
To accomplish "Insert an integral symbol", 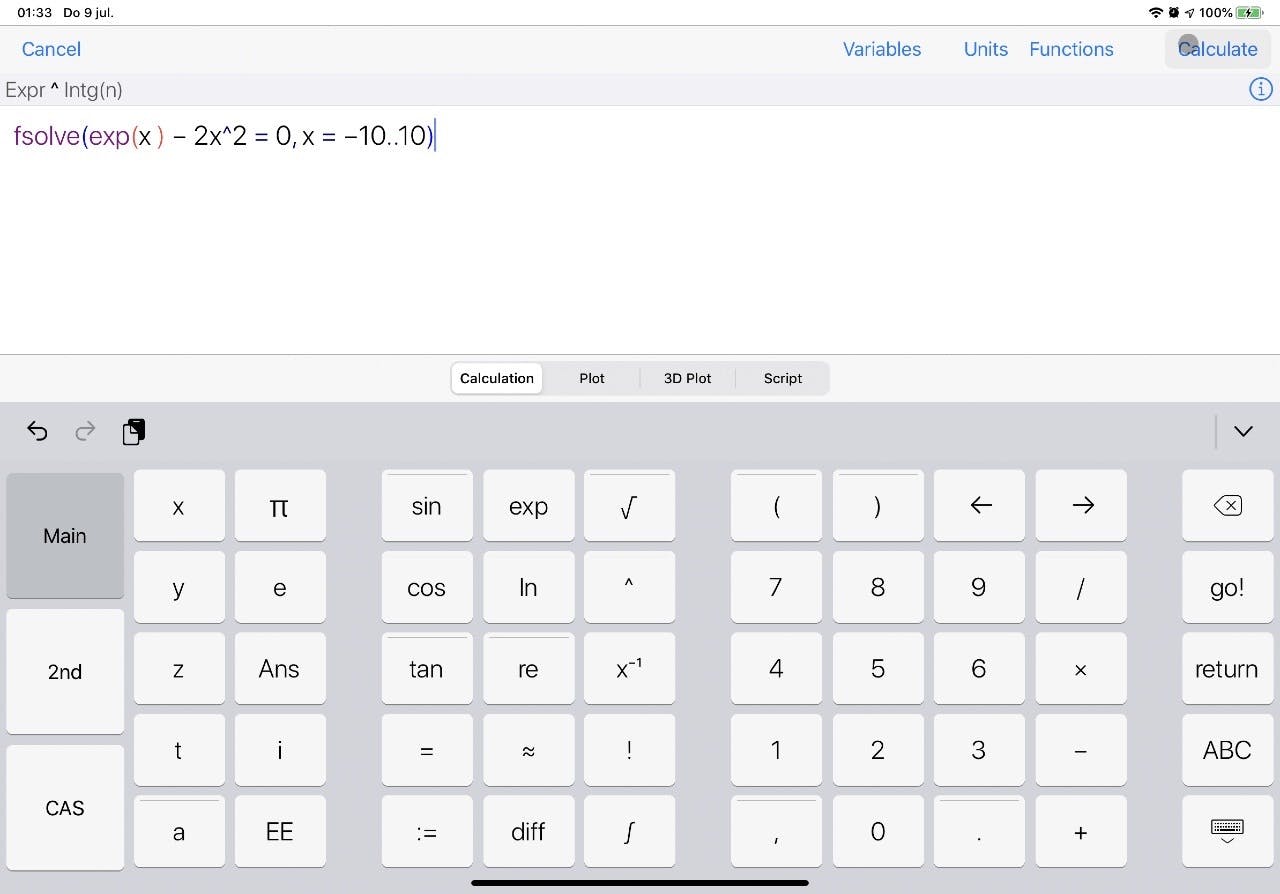I will point(629,831).
